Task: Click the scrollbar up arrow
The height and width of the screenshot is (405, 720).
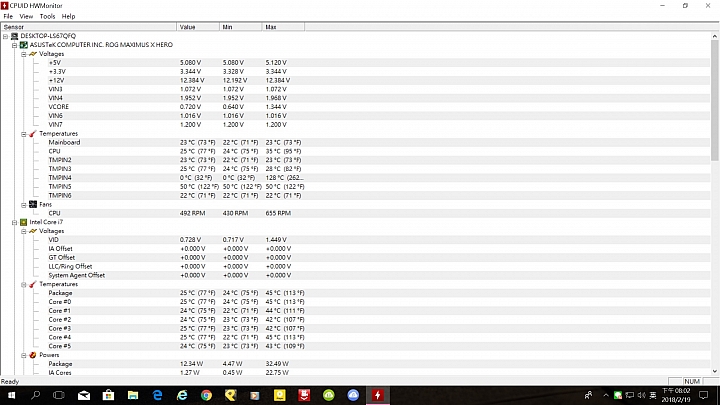Action: tap(714, 36)
